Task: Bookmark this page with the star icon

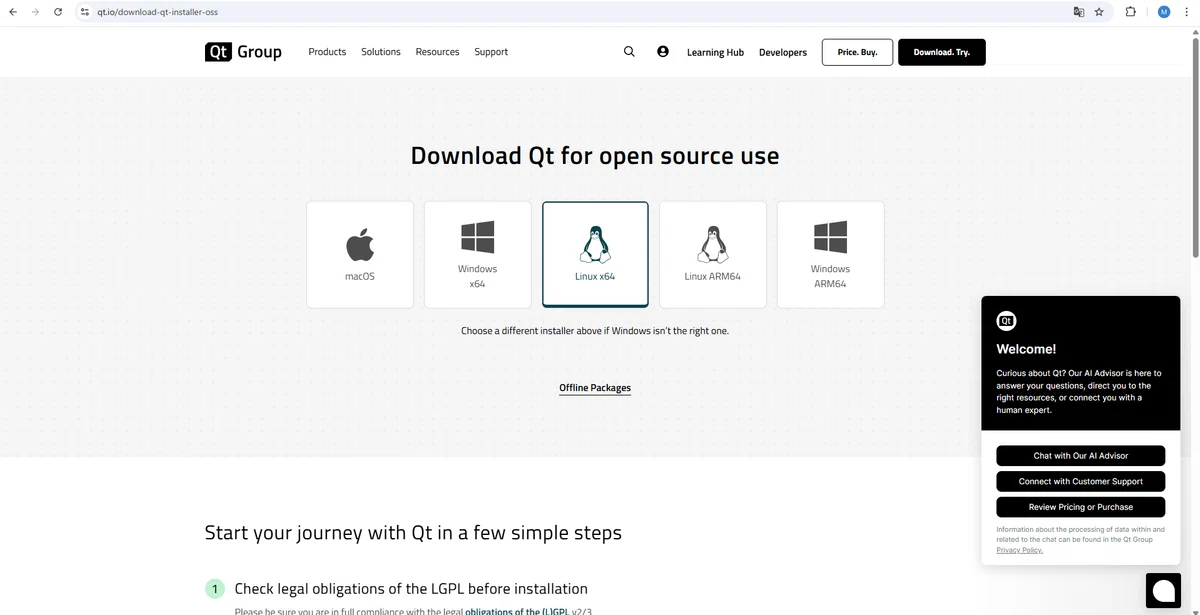Action: 1099,12
